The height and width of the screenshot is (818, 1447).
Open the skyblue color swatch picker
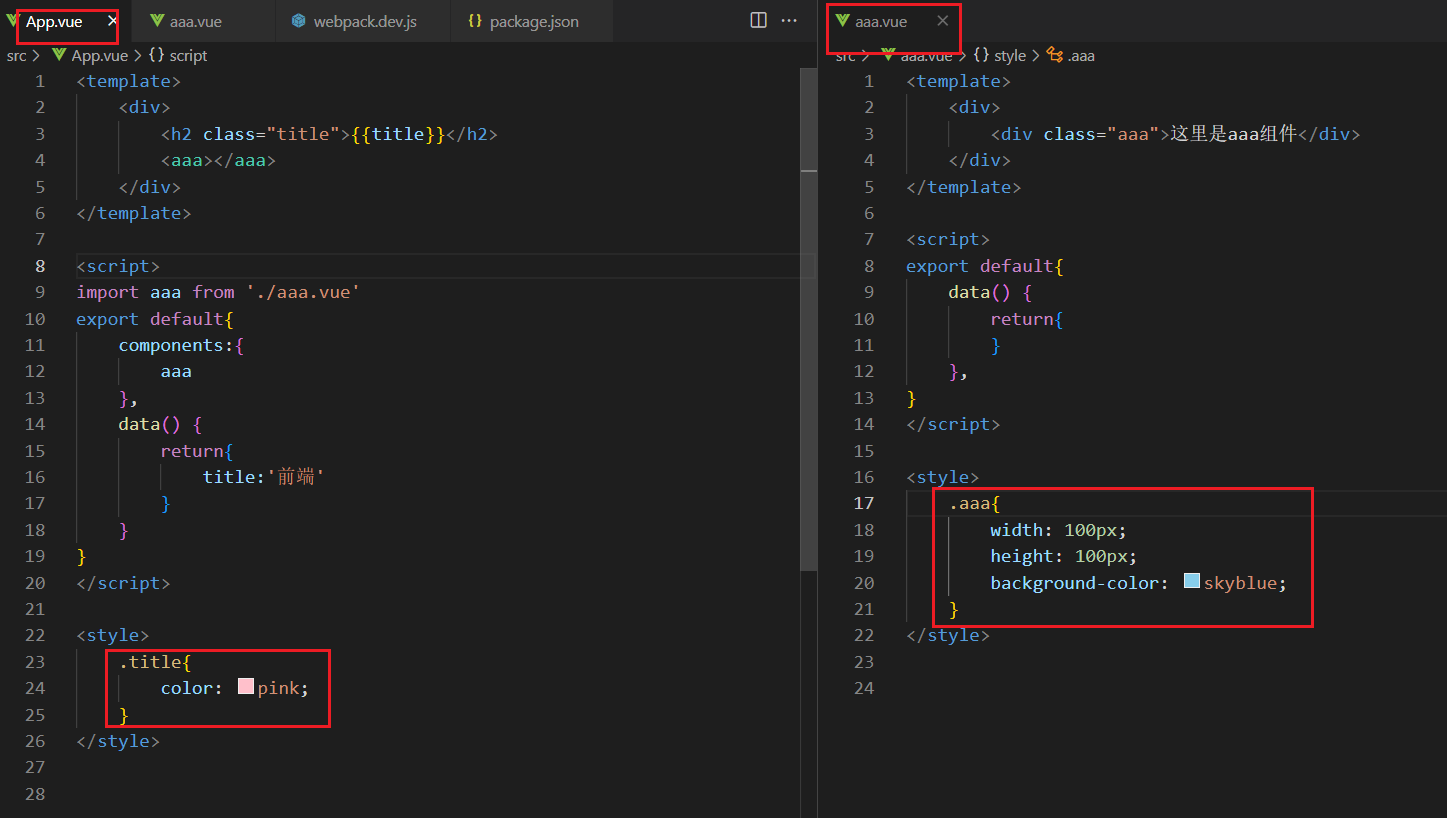pos(1192,581)
